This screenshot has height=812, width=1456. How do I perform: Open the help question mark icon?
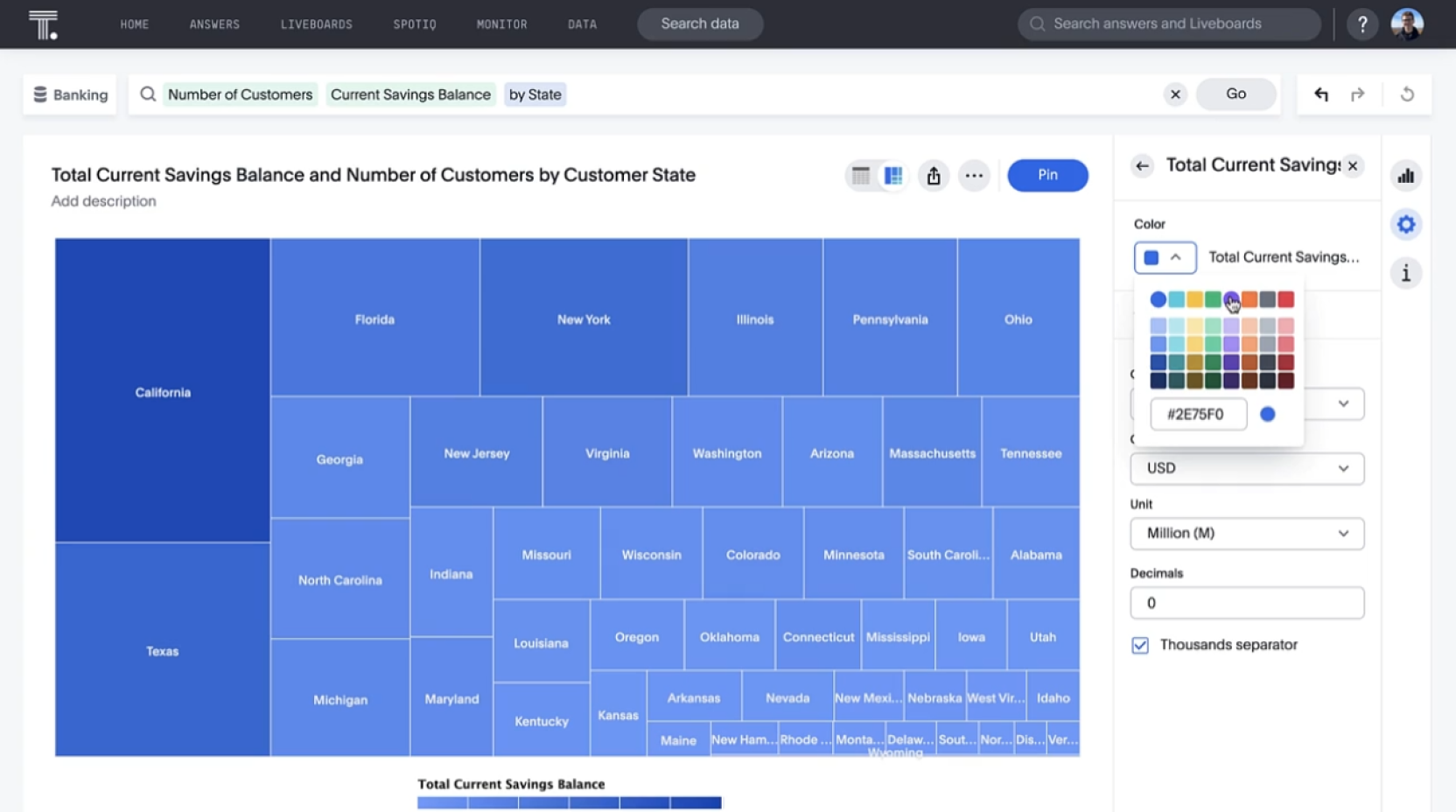[1361, 24]
